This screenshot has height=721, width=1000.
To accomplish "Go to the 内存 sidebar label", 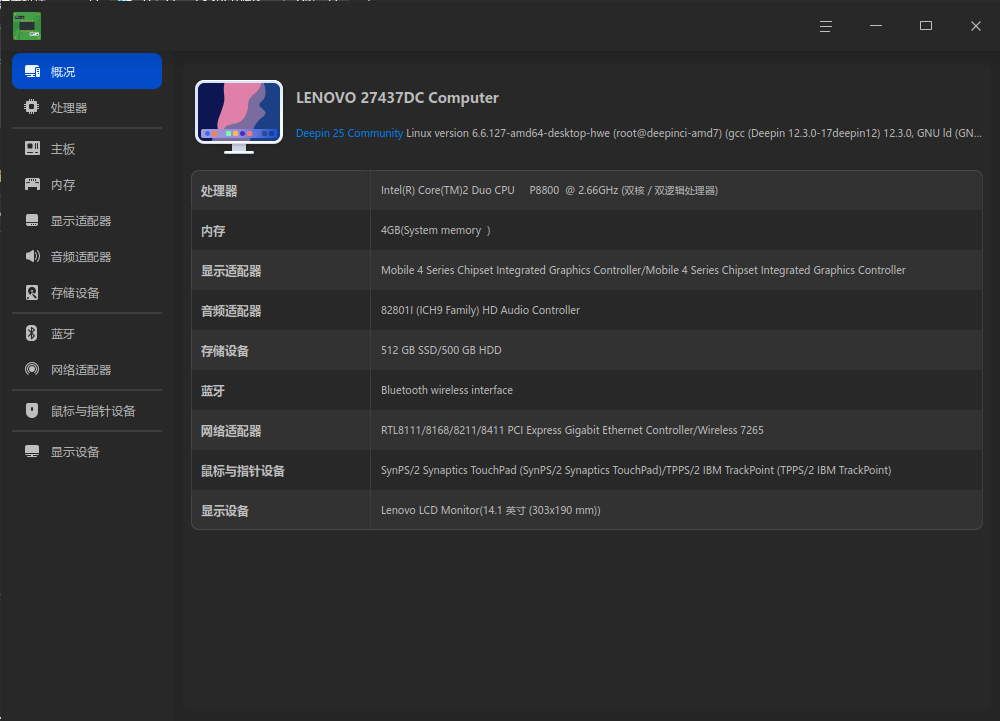I will [x=63, y=185].
